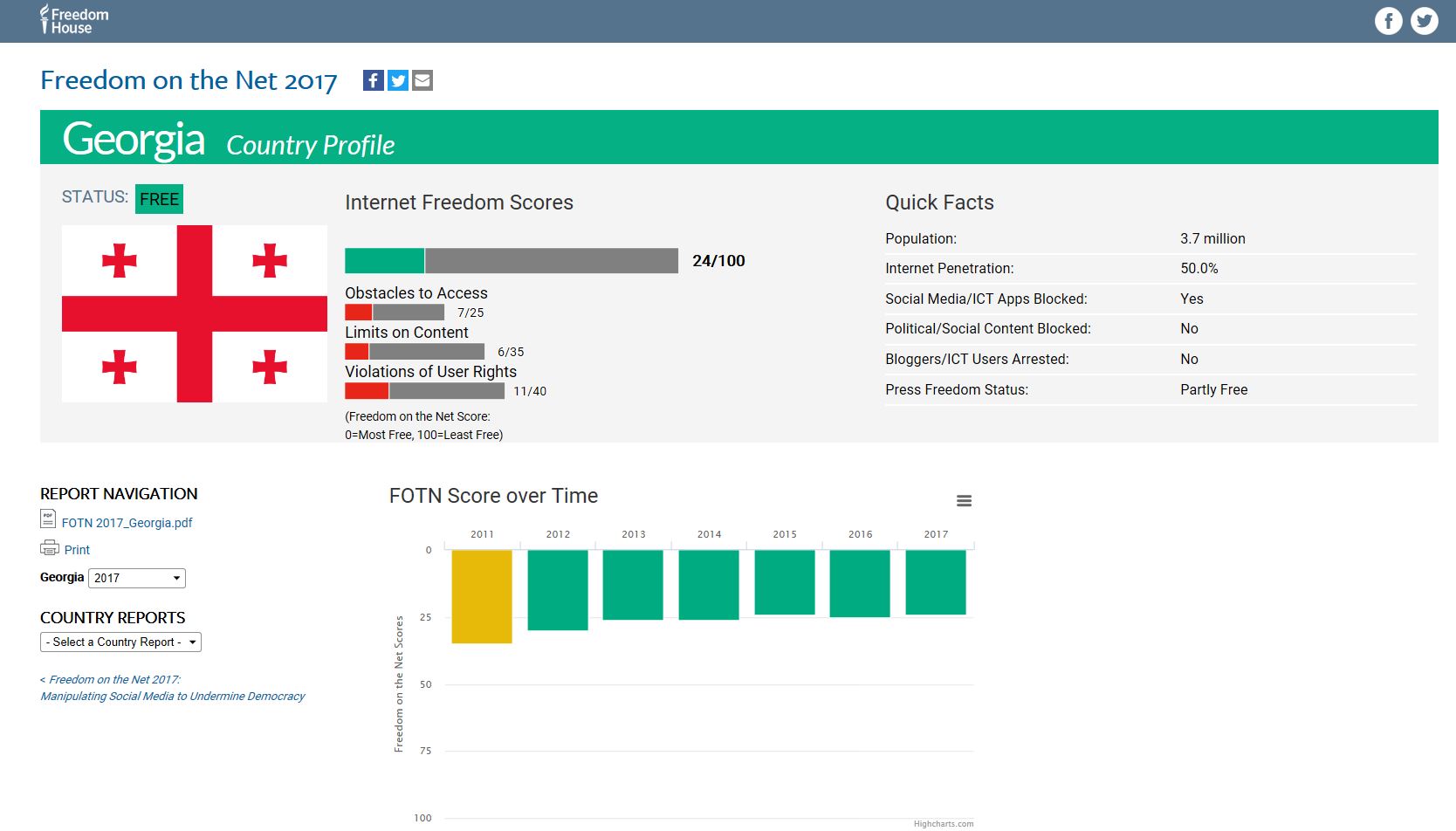Click the yellow 2011 score bar
Image resolution: width=1456 pixels, height=831 pixels.
pyautogui.click(x=482, y=596)
